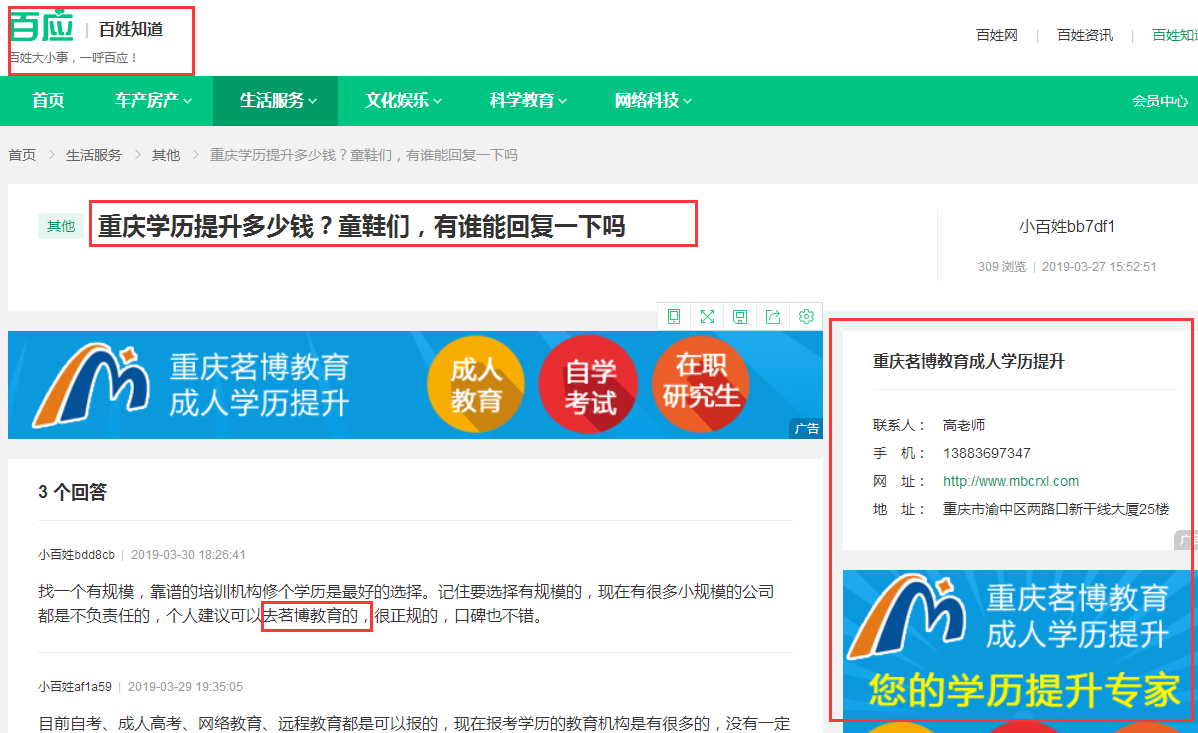This screenshot has height=733, width=1198.
Task: Click the 其他 category tag beside the title
Action: [x=61, y=226]
